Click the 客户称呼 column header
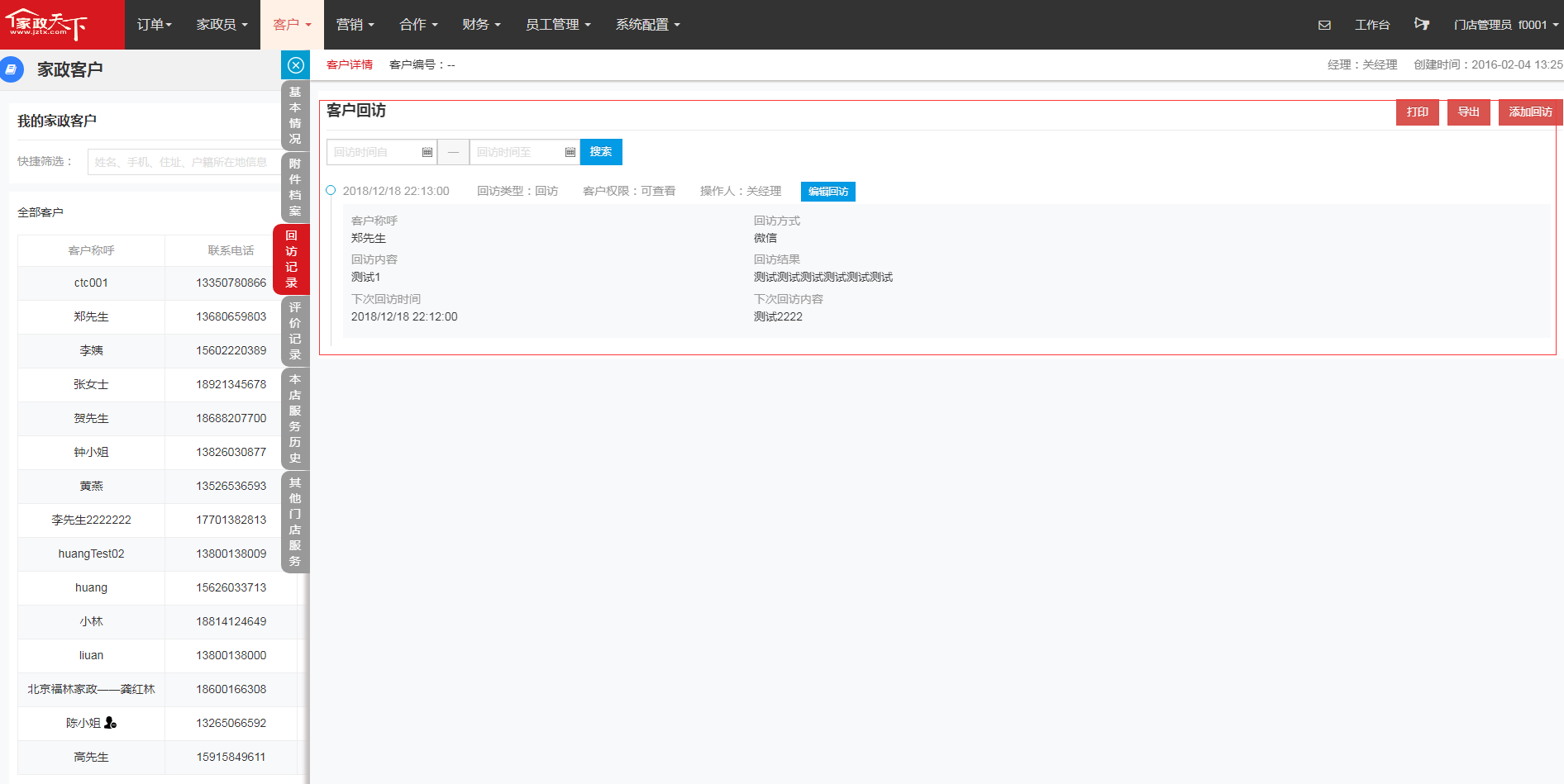The image size is (1564, 784). click(92, 250)
